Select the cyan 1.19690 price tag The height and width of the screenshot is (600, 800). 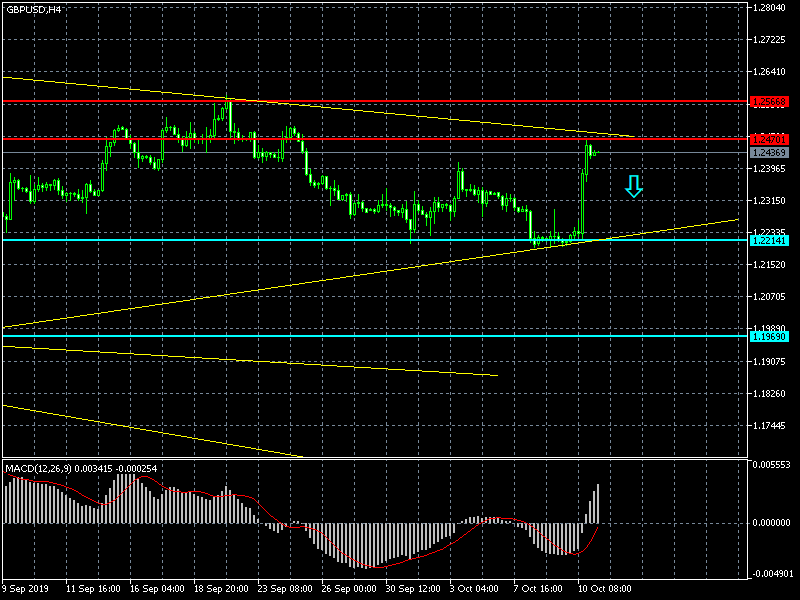[769, 336]
